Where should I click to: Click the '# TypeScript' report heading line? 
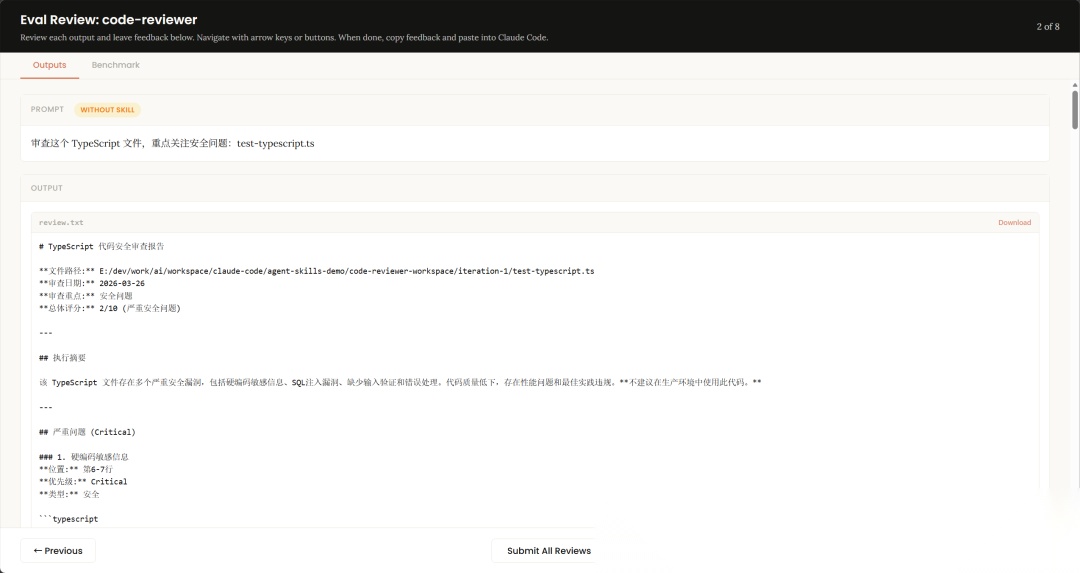(102, 246)
